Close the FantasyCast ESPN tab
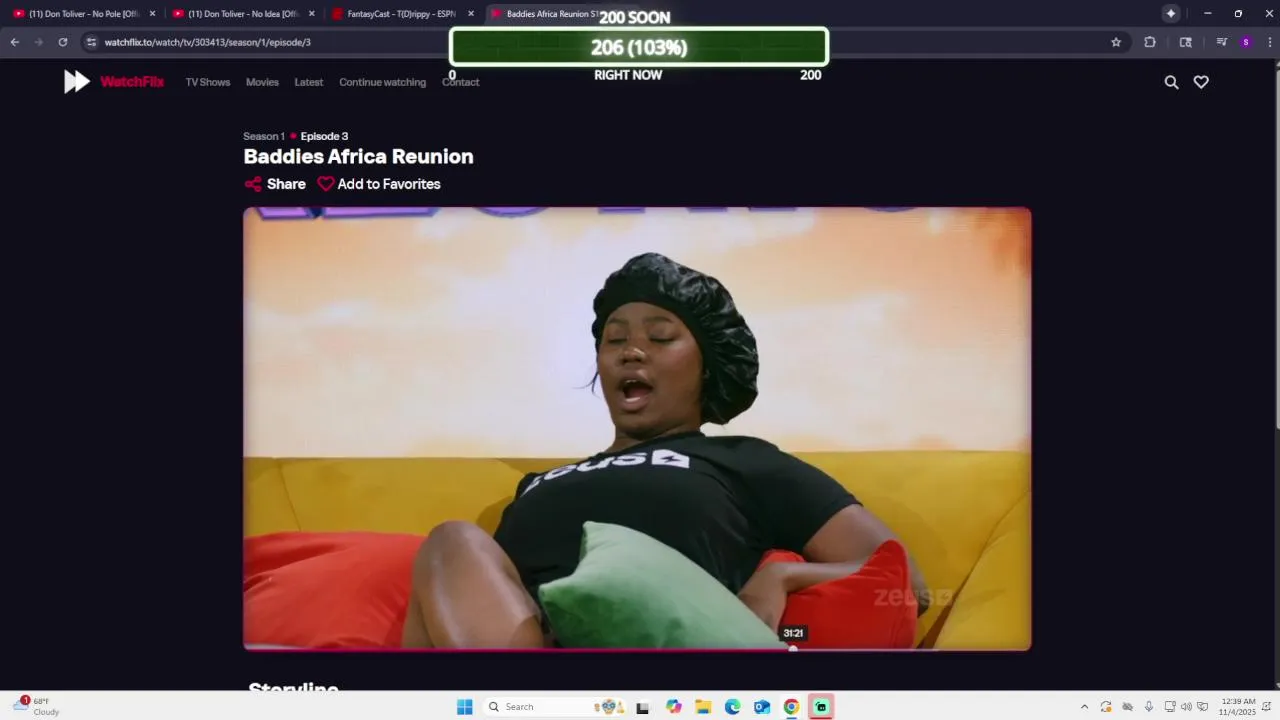The width and height of the screenshot is (1280, 720). 471,14
